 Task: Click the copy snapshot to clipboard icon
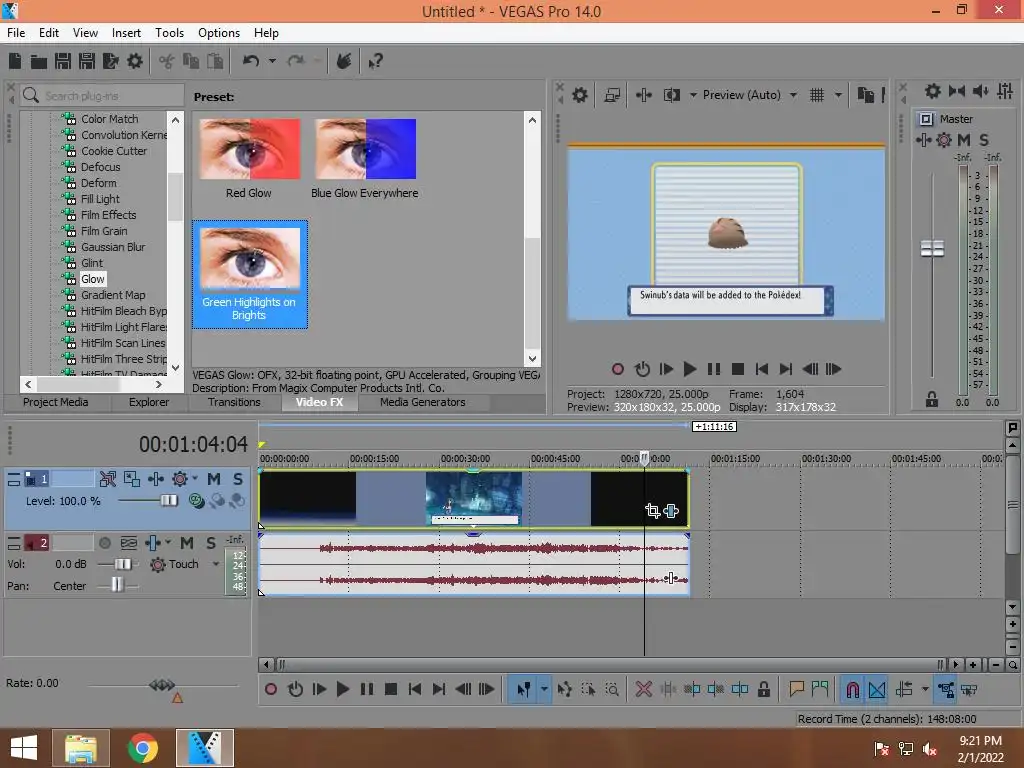coord(865,95)
